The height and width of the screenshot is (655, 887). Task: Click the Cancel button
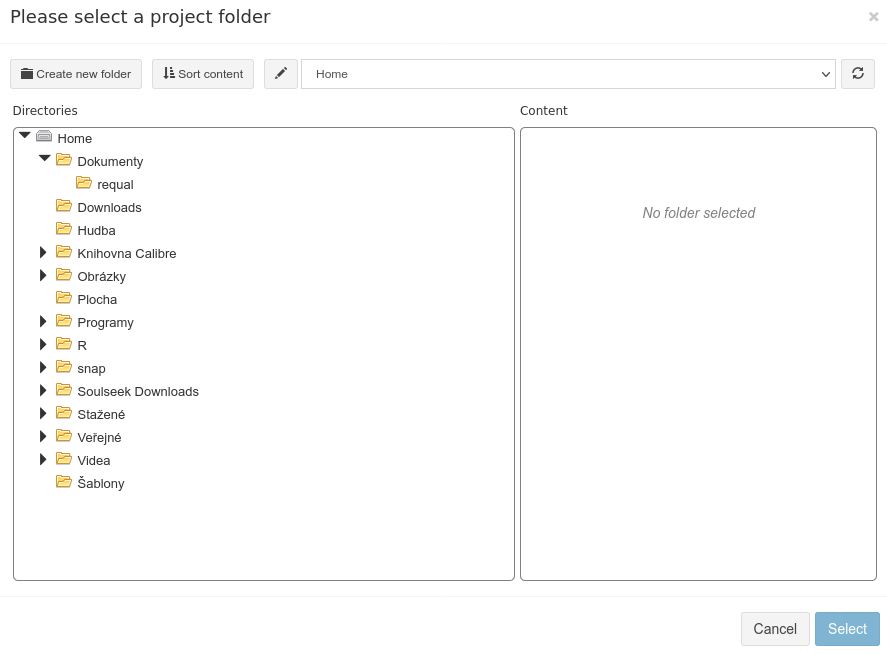[x=775, y=629]
